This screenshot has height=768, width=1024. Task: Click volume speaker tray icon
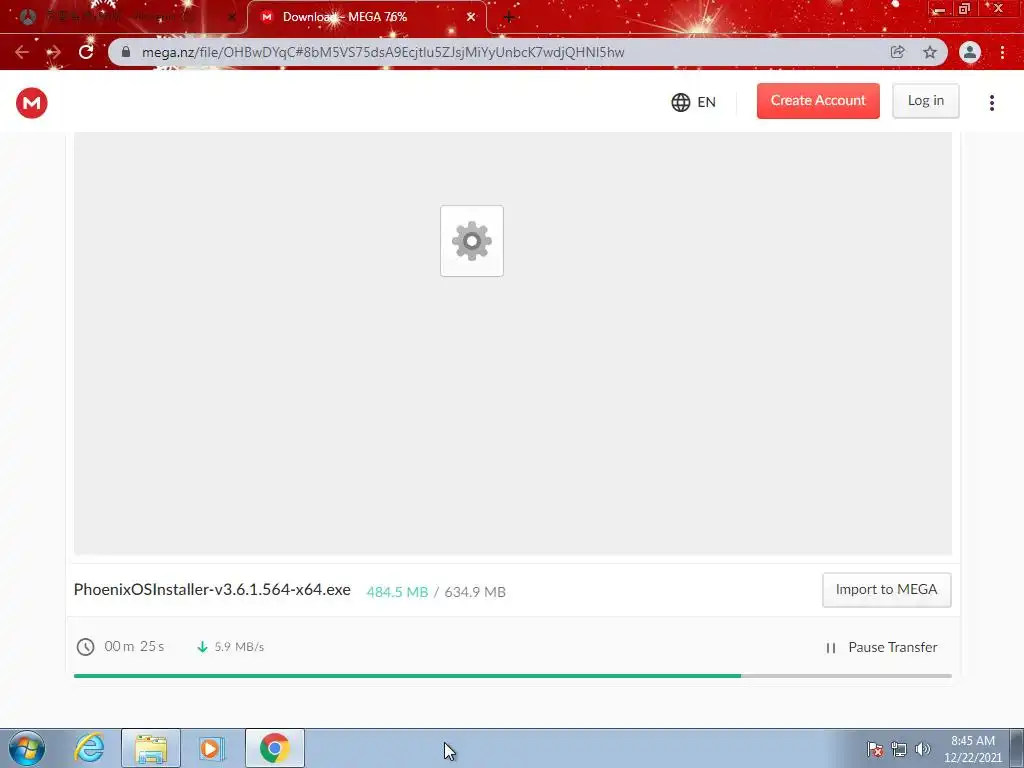pyautogui.click(x=923, y=749)
